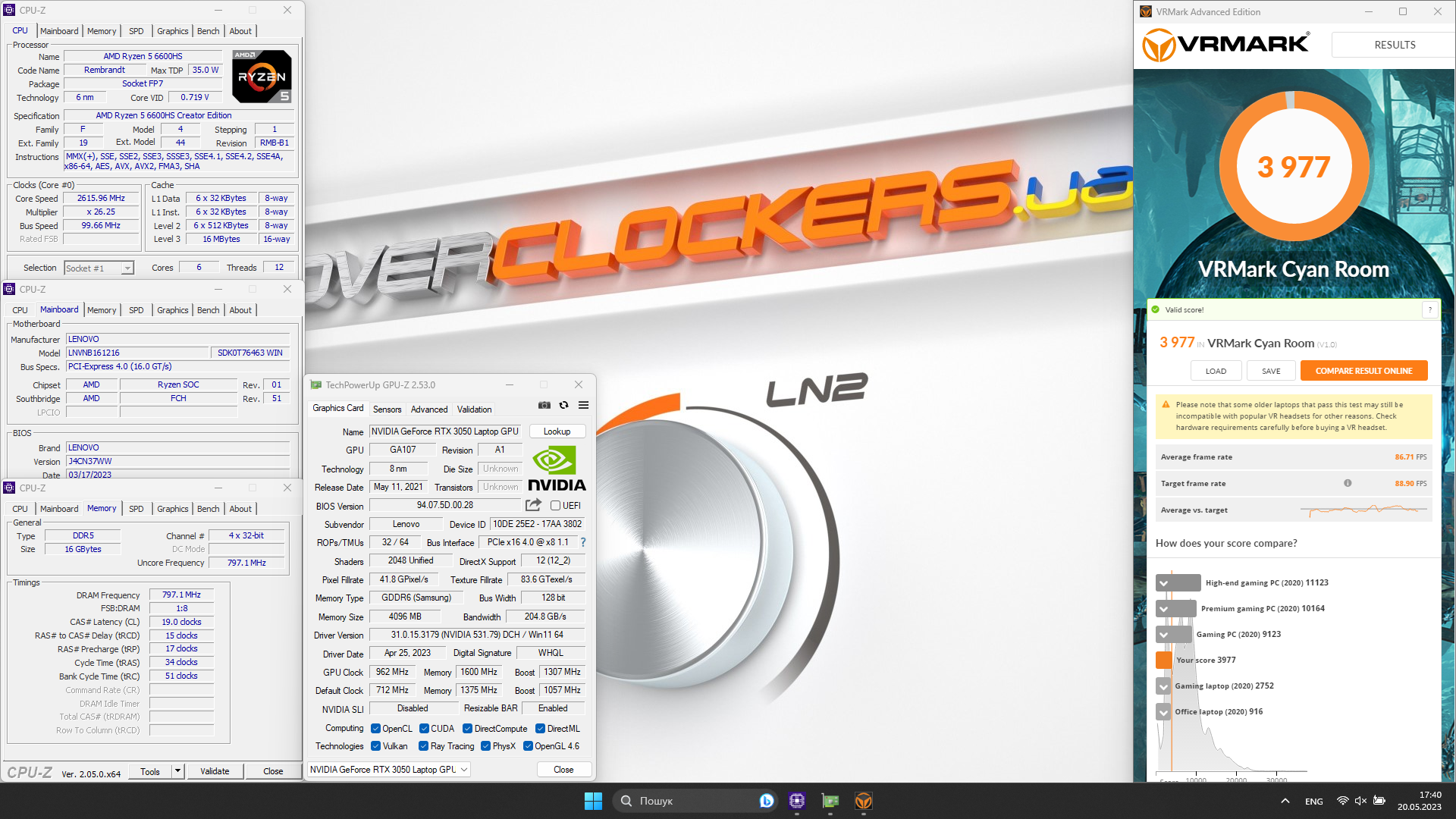
Task: Click the ENG language indicator
Action: (1314, 801)
